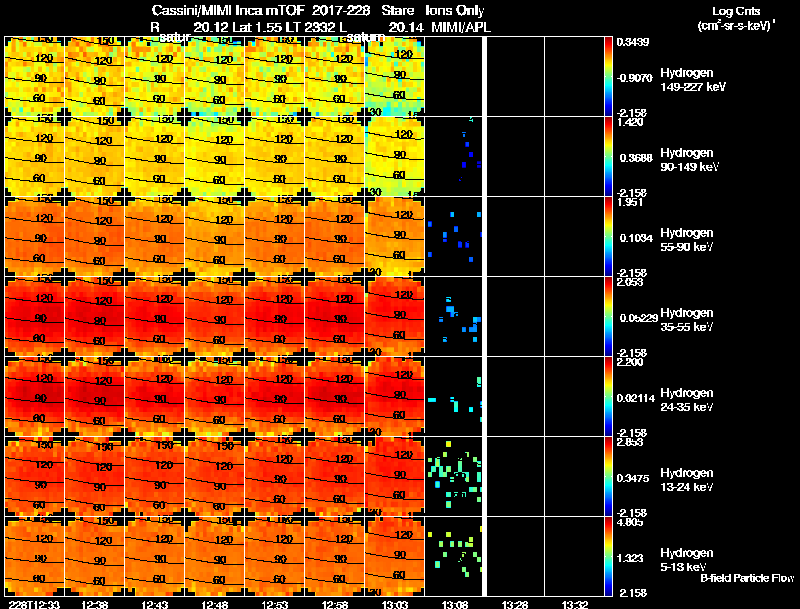This screenshot has height=609, width=800.
Task: Select the 24-35 keV panel at 12:48
Action: [x=215, y=396]
